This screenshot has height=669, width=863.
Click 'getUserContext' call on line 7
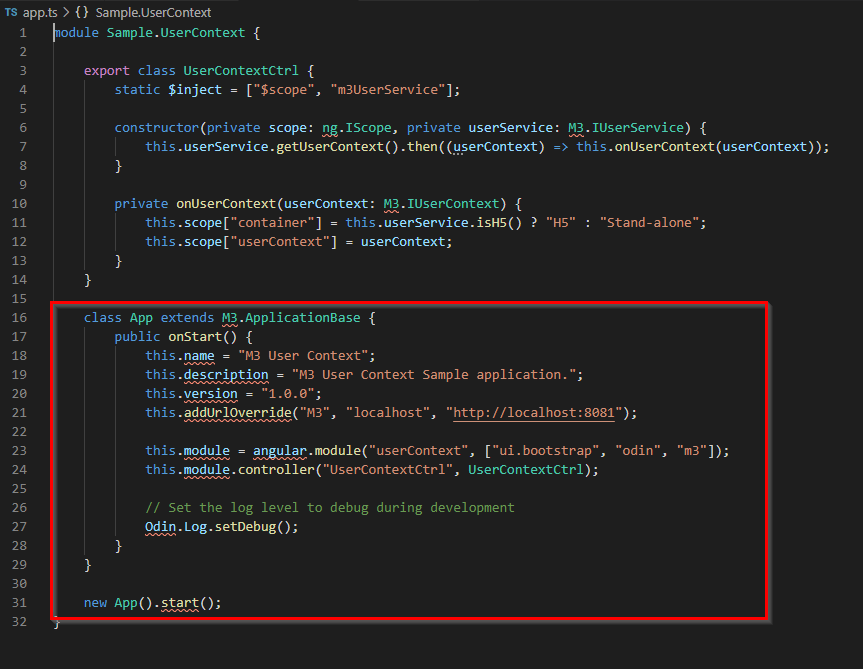[x=329, y=147]
